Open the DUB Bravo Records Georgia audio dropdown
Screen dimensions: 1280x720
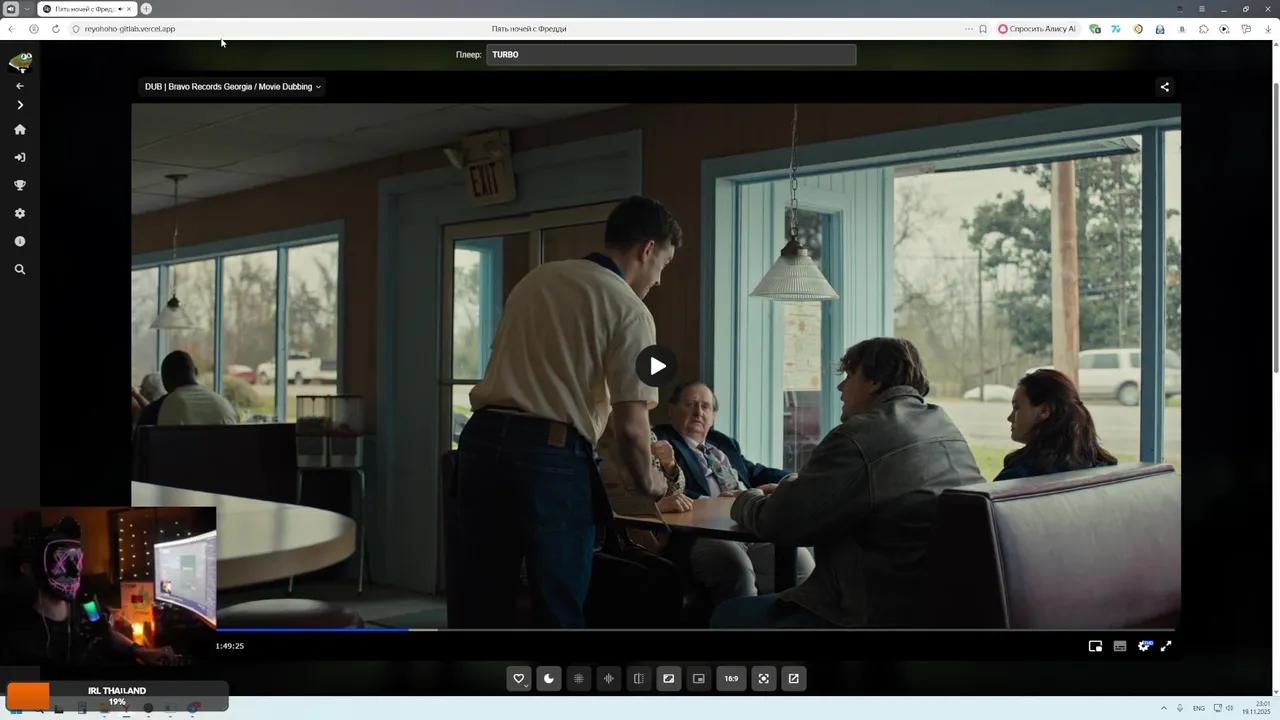pos(232,87)
